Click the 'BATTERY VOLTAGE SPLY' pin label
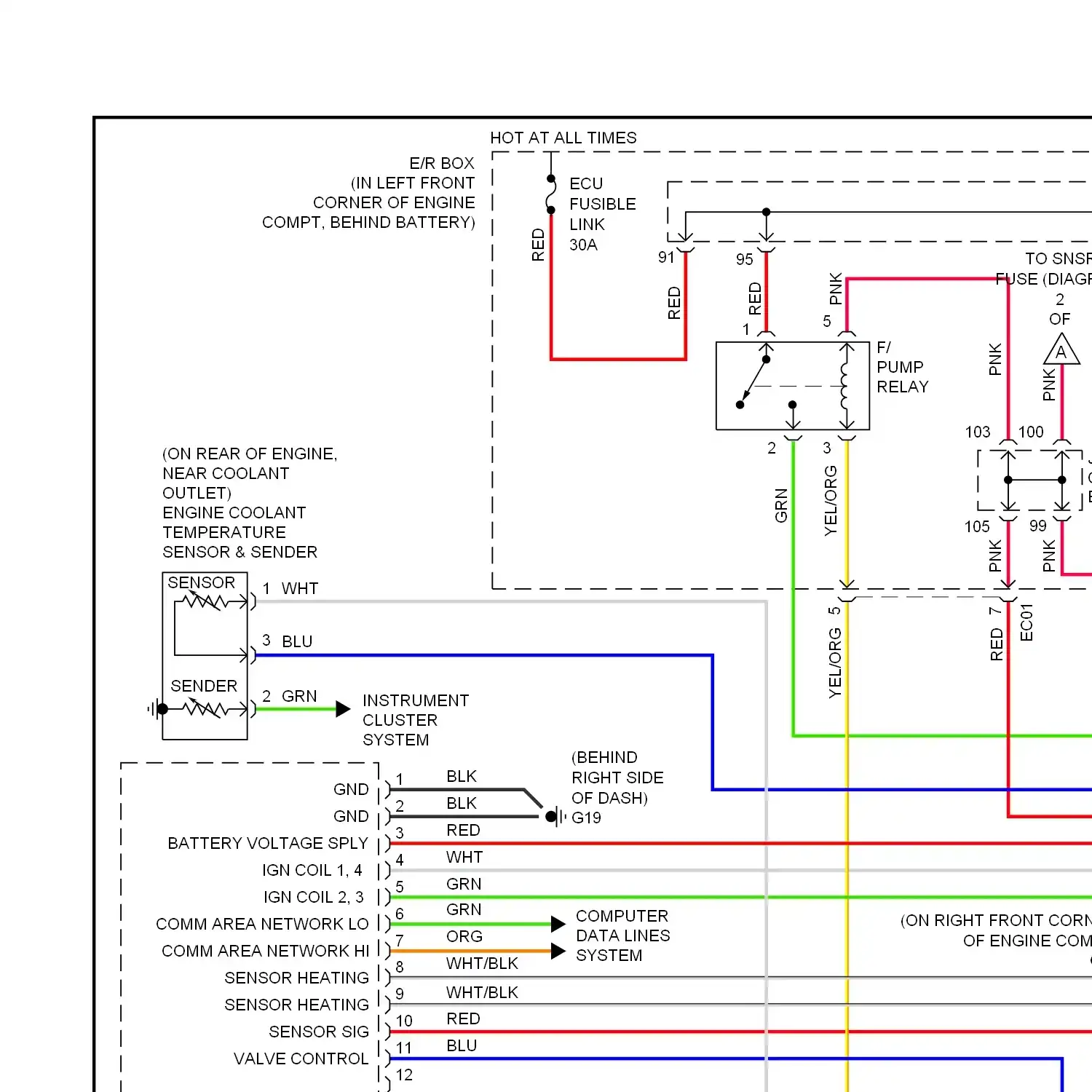The image size is (1092, 1092). (x=268, y=843)
